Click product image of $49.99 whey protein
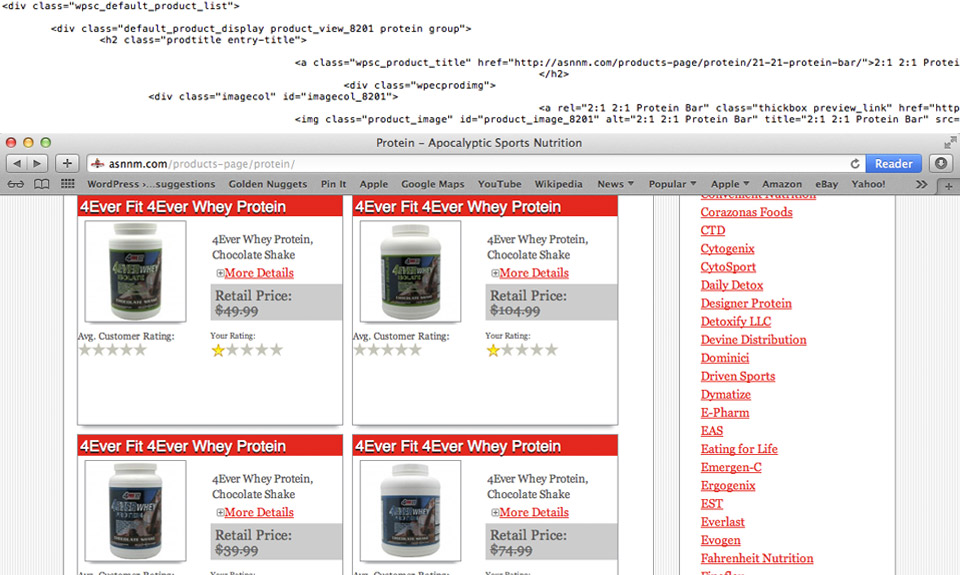The height and width of the screenshot is (575, 960). [x=135, y=271]
